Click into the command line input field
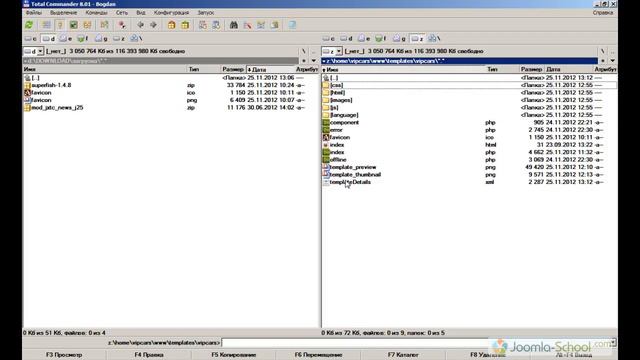640x360 pixels. [416, 342]
